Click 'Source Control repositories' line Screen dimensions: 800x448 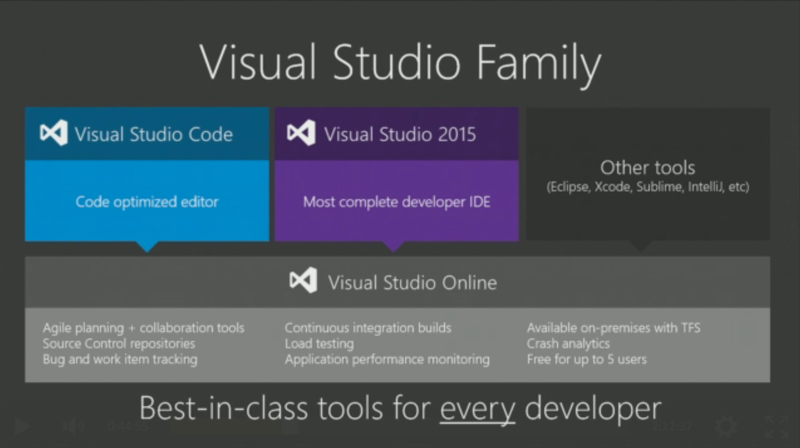coord(119,343)
